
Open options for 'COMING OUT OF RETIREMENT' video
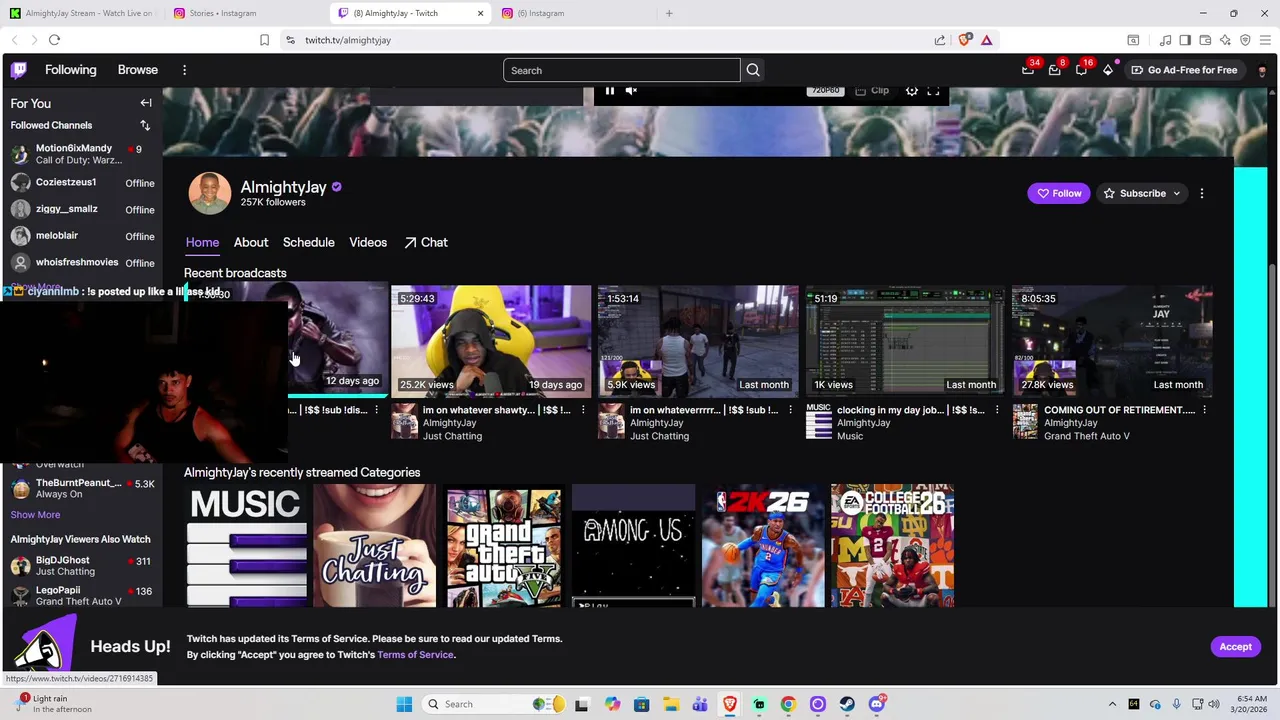(1204, 410)
